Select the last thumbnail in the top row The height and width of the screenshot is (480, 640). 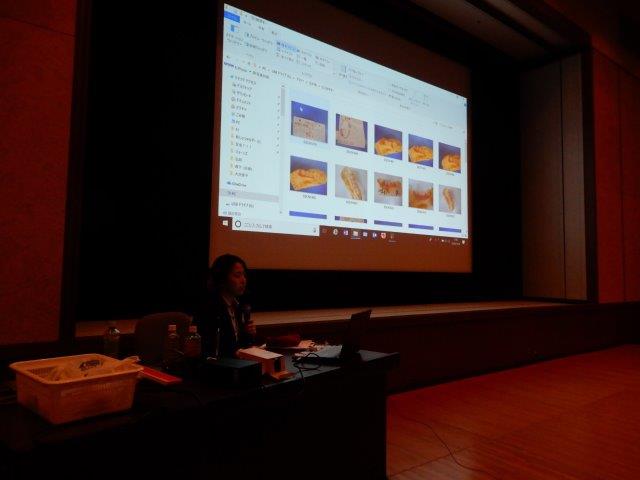450,157
